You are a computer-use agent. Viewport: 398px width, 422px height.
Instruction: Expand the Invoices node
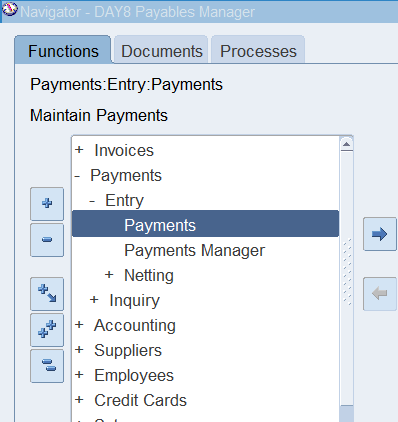pyautogui.click(x=79, y=150)
